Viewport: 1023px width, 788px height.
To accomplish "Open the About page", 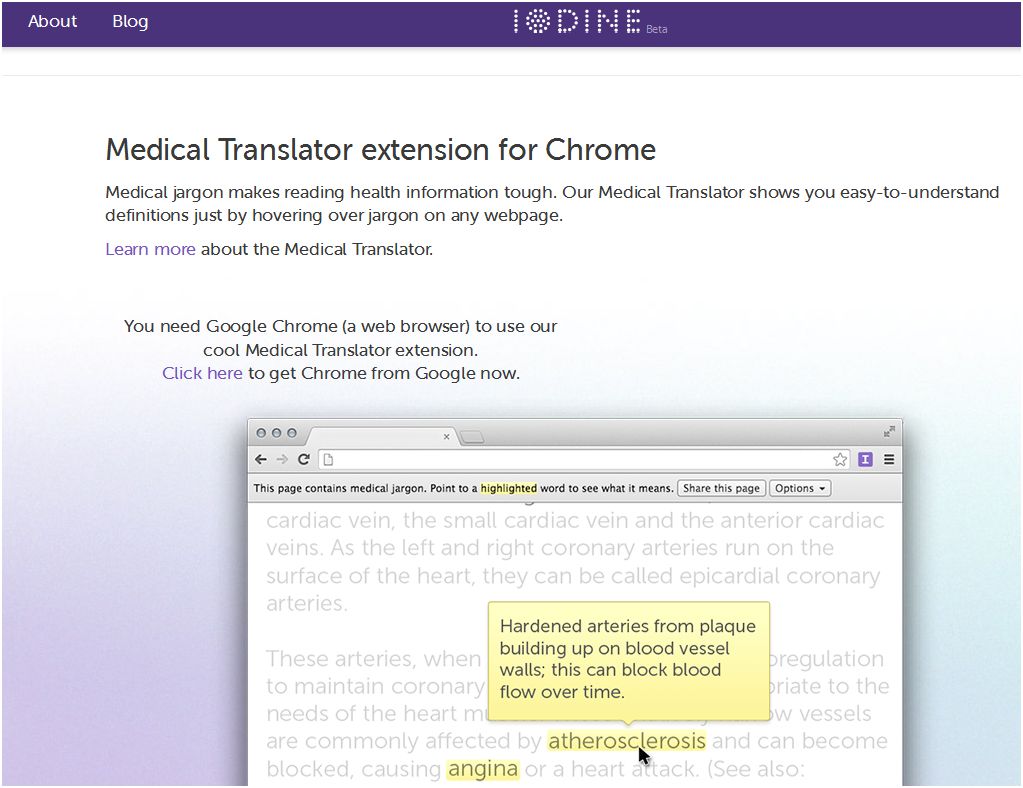I will pyautogui.click(x=52, y=21).
